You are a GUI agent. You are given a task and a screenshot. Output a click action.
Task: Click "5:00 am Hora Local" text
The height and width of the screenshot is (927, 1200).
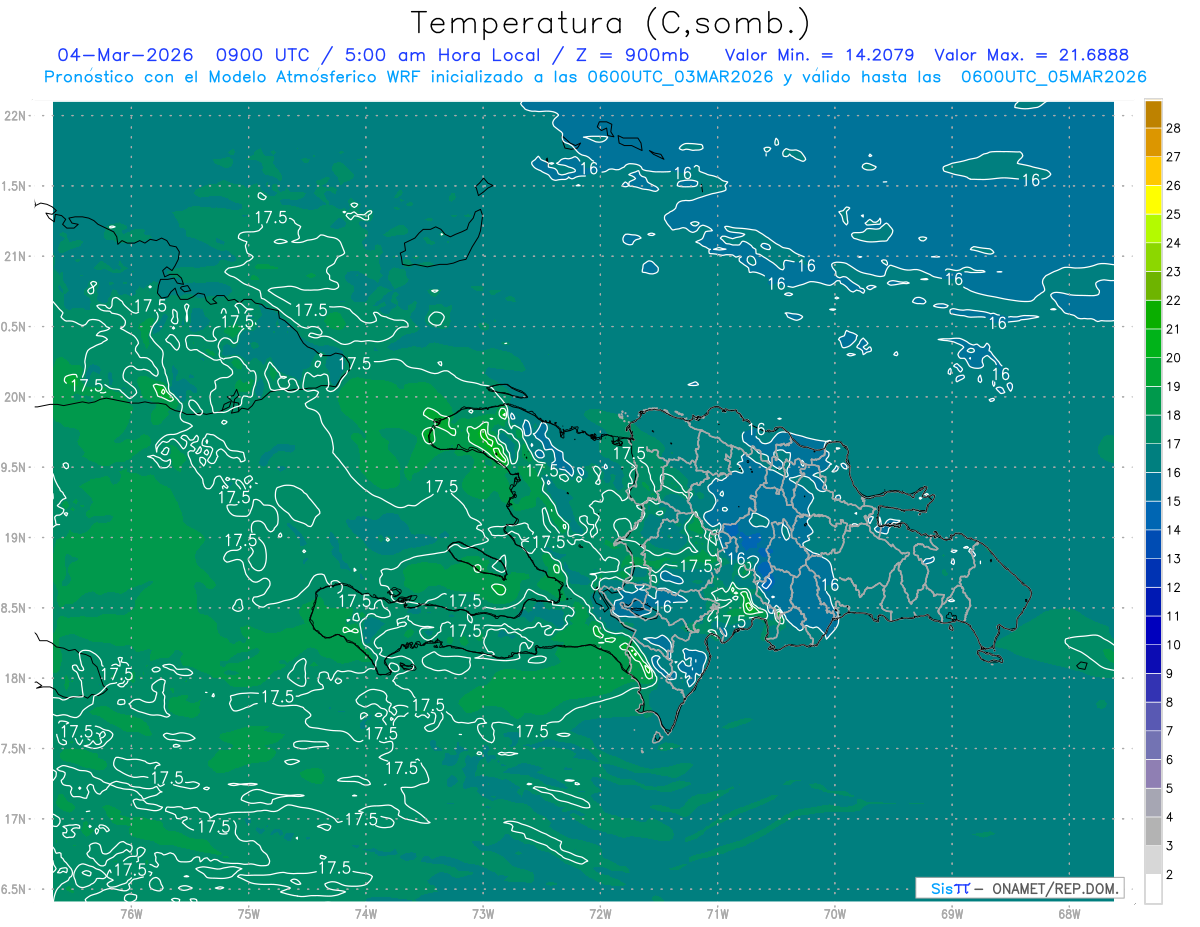pyautogui.click(x=442, y=55)
